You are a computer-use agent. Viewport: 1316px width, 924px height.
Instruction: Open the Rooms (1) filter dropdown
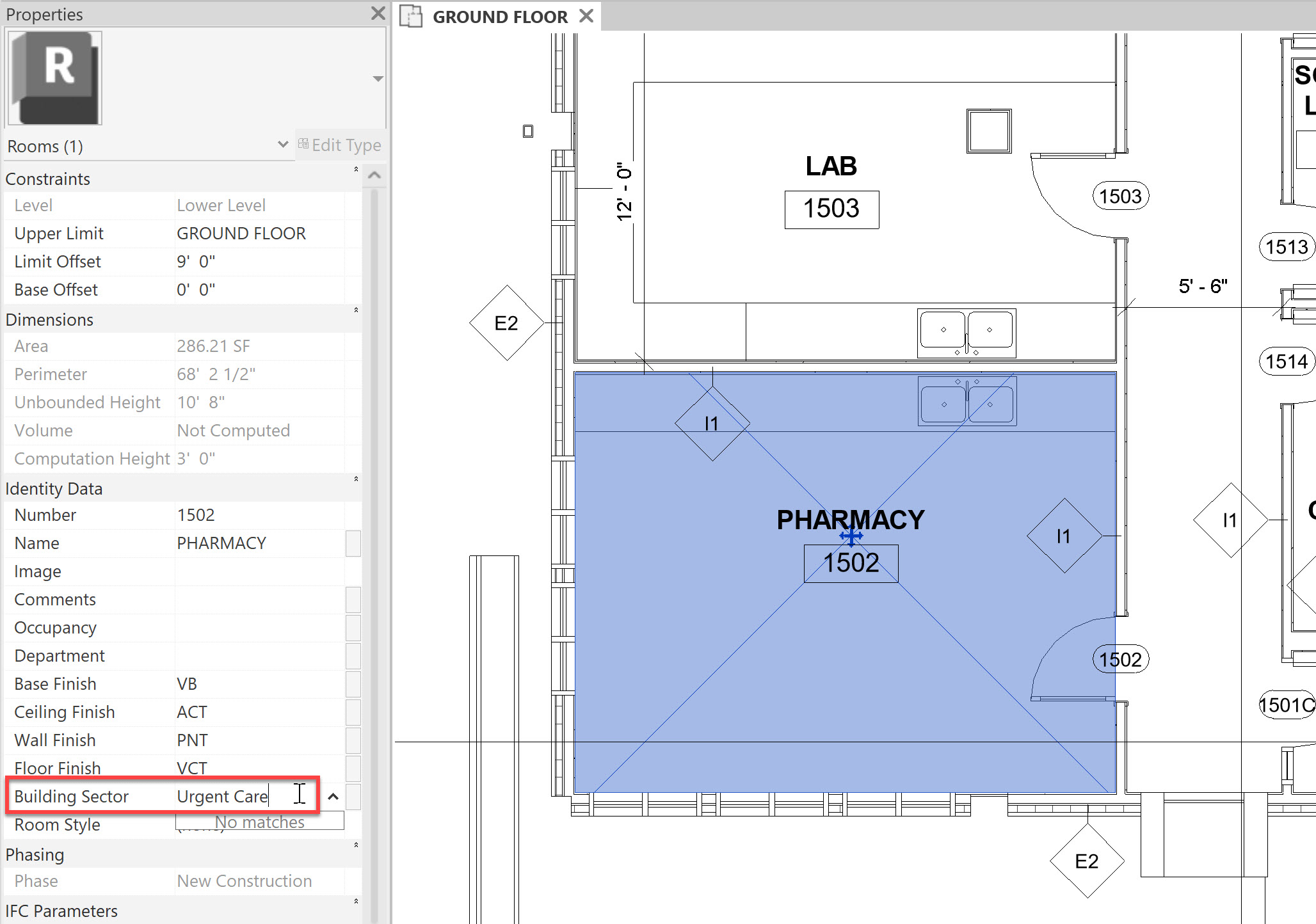pyautogui.click(x=282, y=145)
